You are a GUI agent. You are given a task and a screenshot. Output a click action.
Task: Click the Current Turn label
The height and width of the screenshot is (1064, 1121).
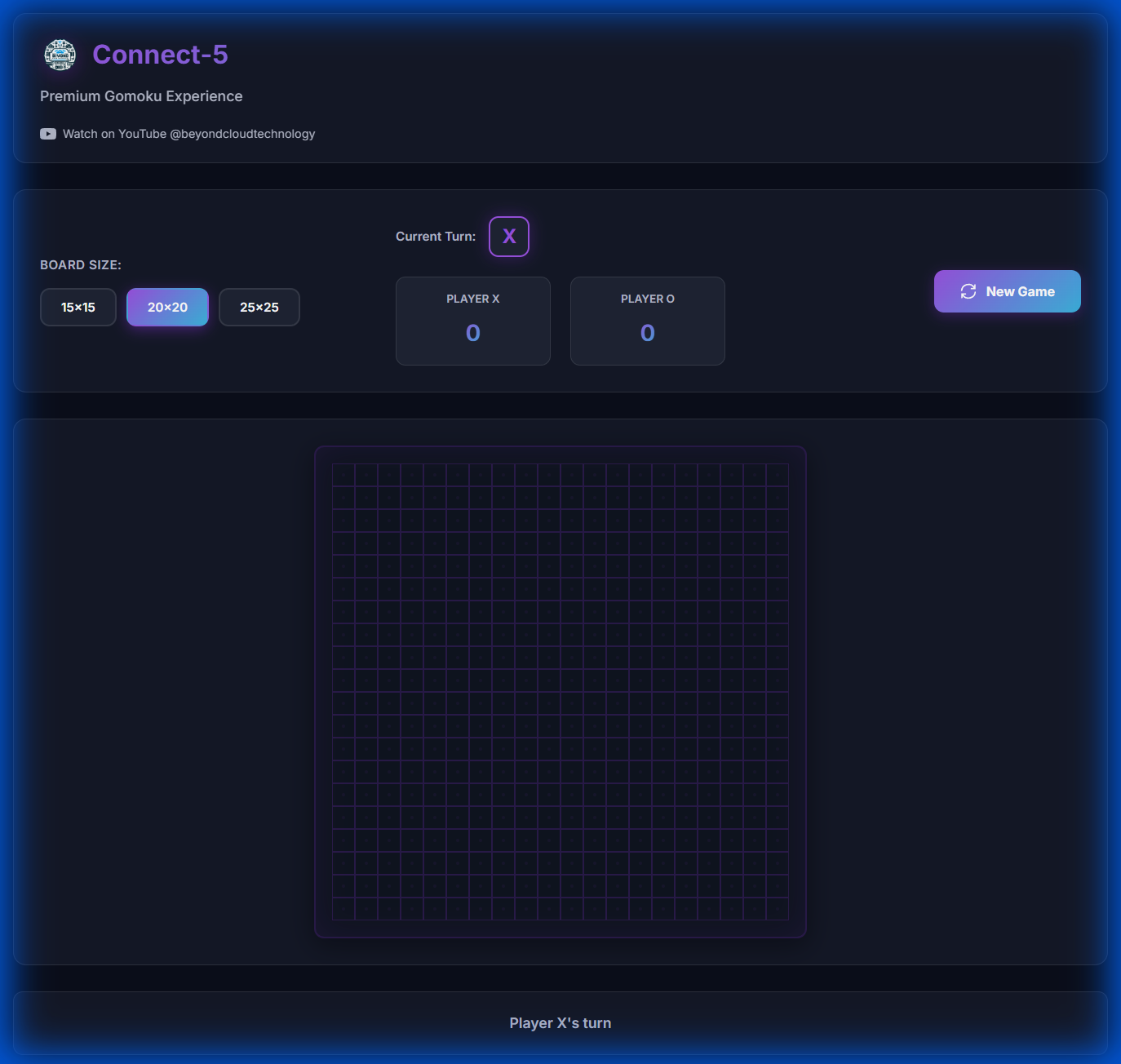point(436,237)
